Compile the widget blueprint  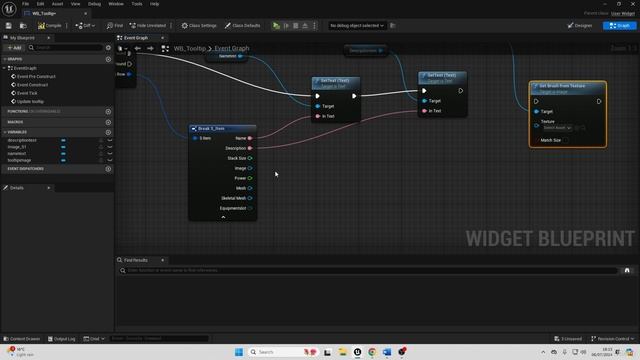(x=49, y=26)
